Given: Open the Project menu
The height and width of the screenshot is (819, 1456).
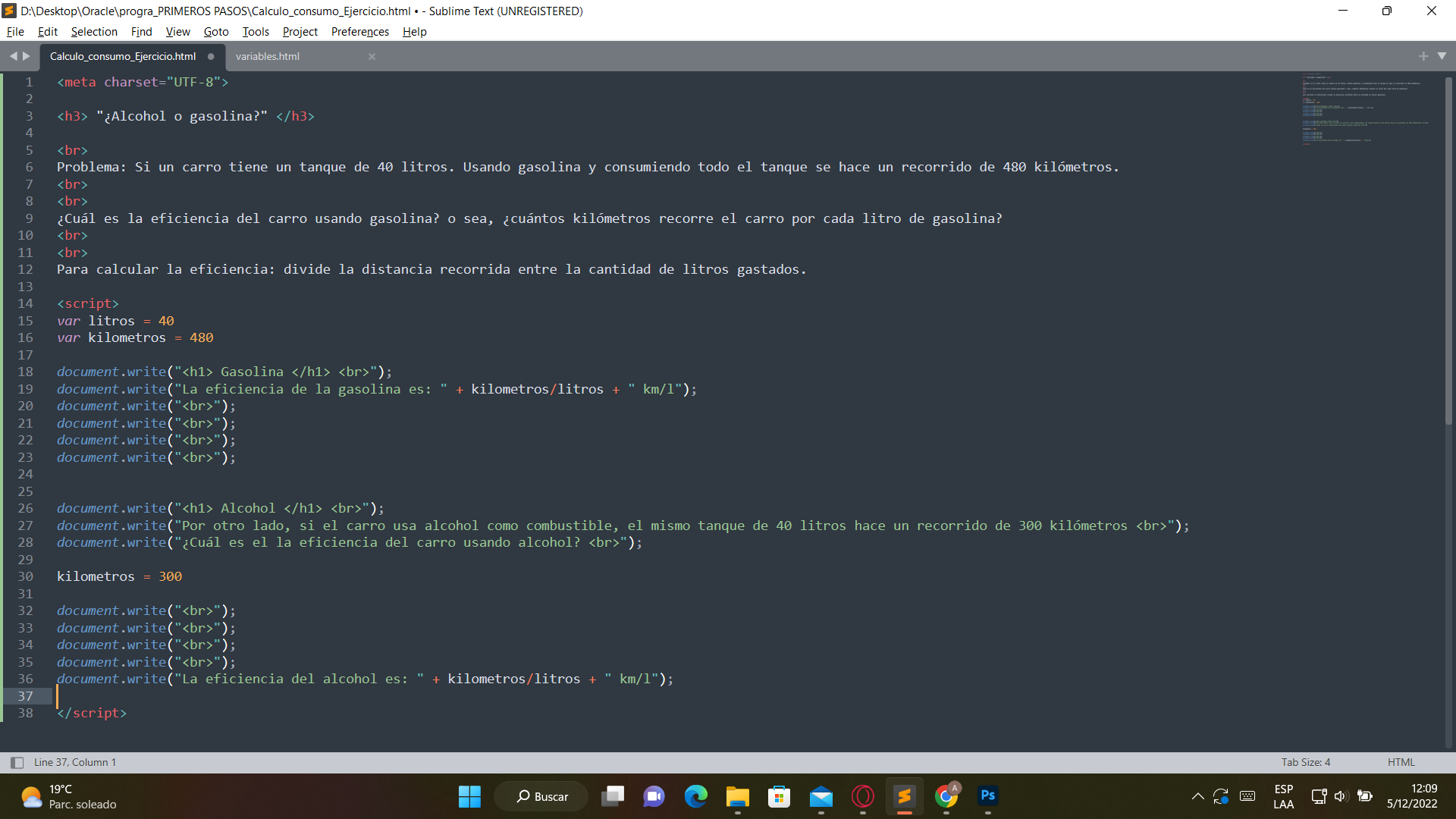Looking at the screenshot, I should click(x=300, y=32).
